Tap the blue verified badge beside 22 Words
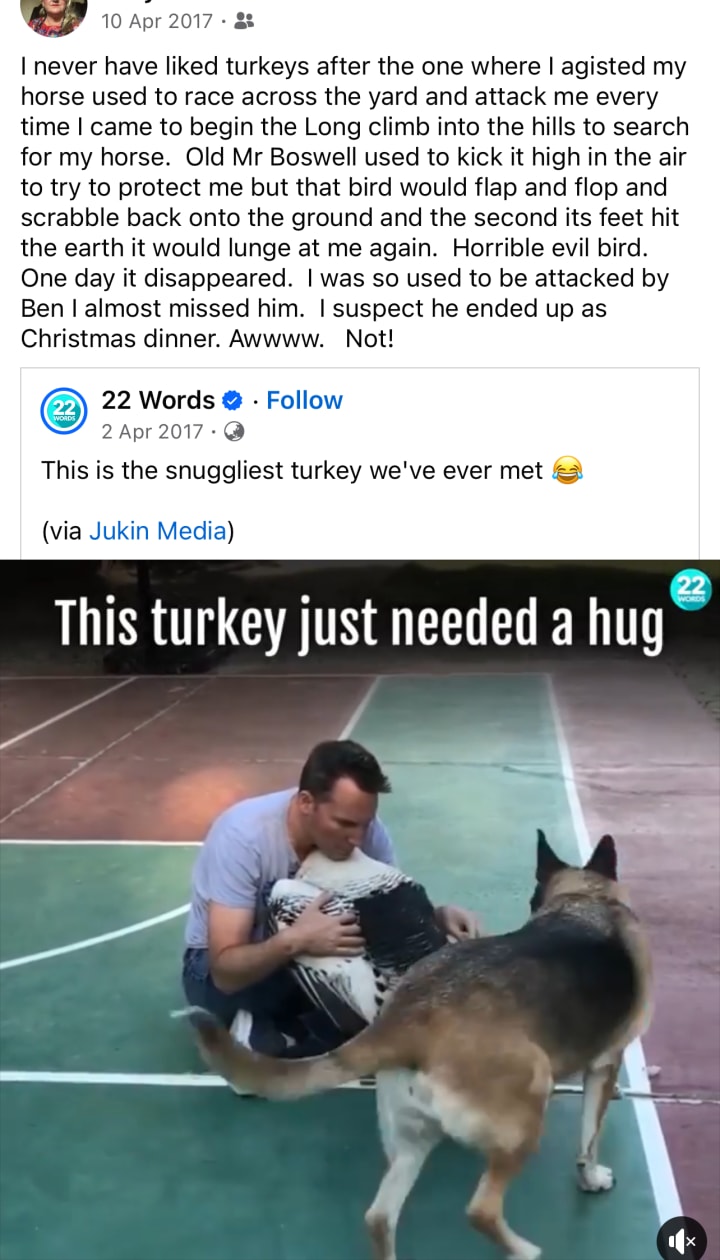The height and width of the screenshot is (1260, 720). 232,401
